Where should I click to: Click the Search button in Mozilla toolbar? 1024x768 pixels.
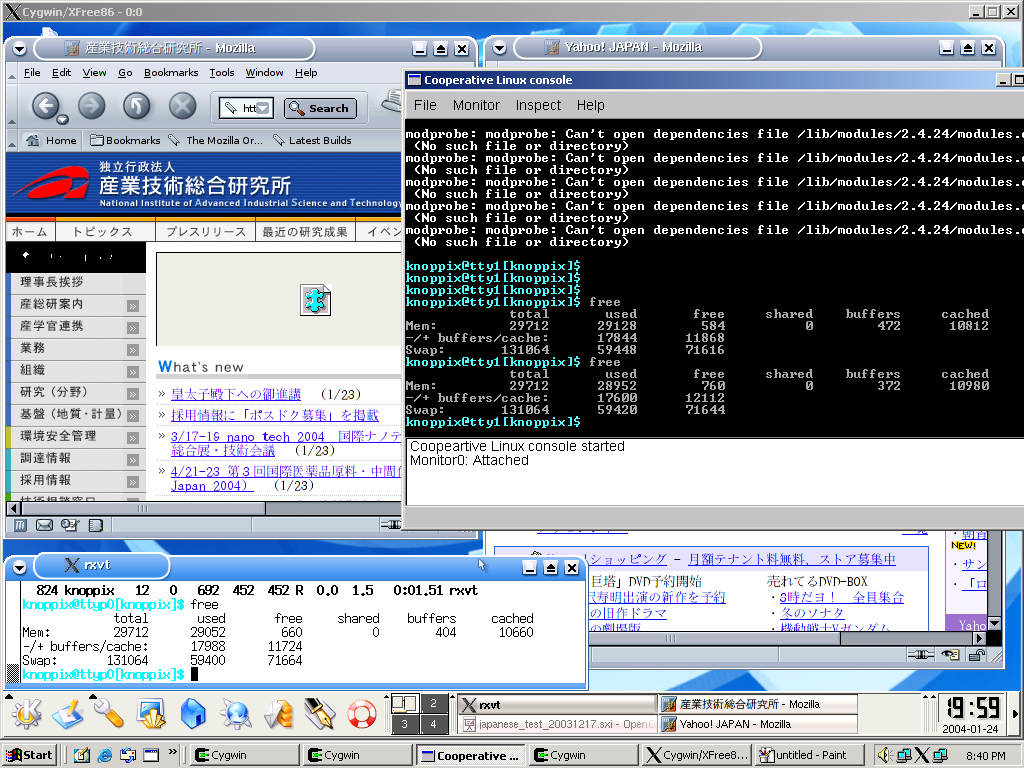click(x=321, y=108)
